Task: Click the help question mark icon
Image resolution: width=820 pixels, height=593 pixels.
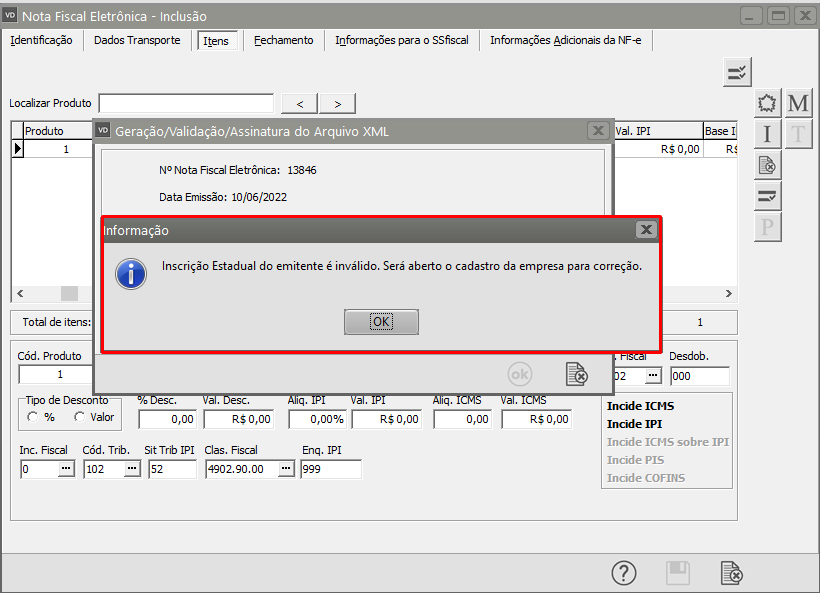Action: pos(624,572)
